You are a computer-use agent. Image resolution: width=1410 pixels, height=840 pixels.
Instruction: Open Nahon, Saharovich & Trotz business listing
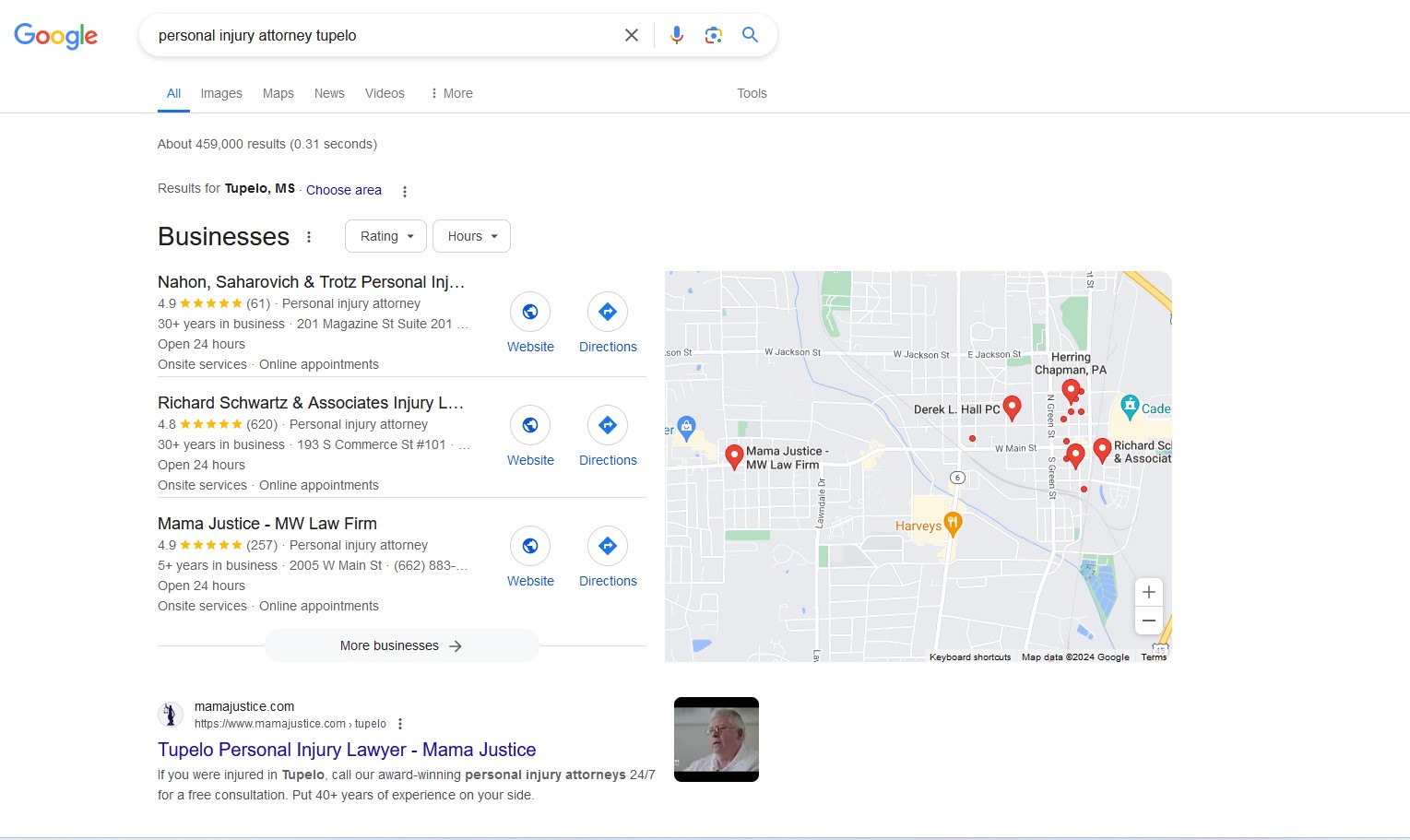[x=311, y=282]
